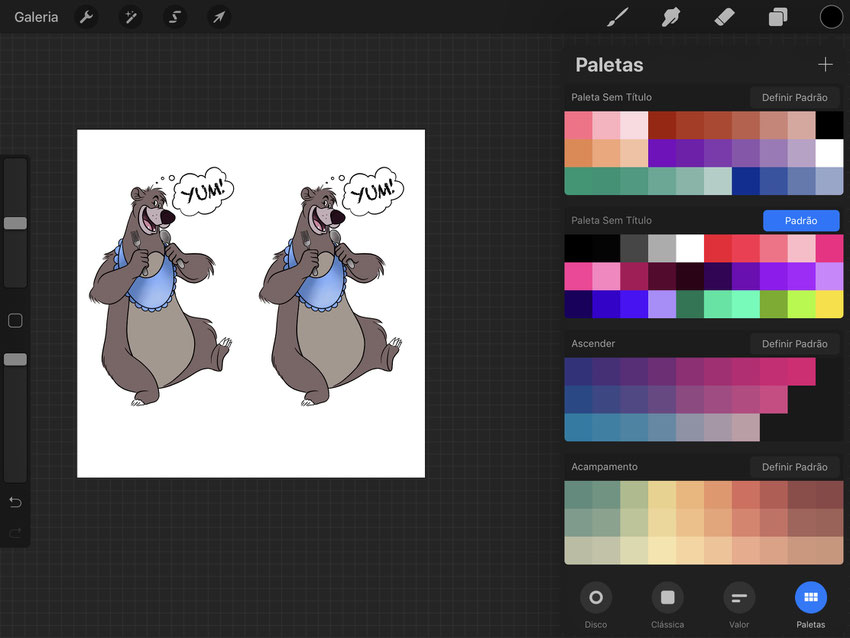Pick coral pink first swatch in first palette

[x=578, y=125]
